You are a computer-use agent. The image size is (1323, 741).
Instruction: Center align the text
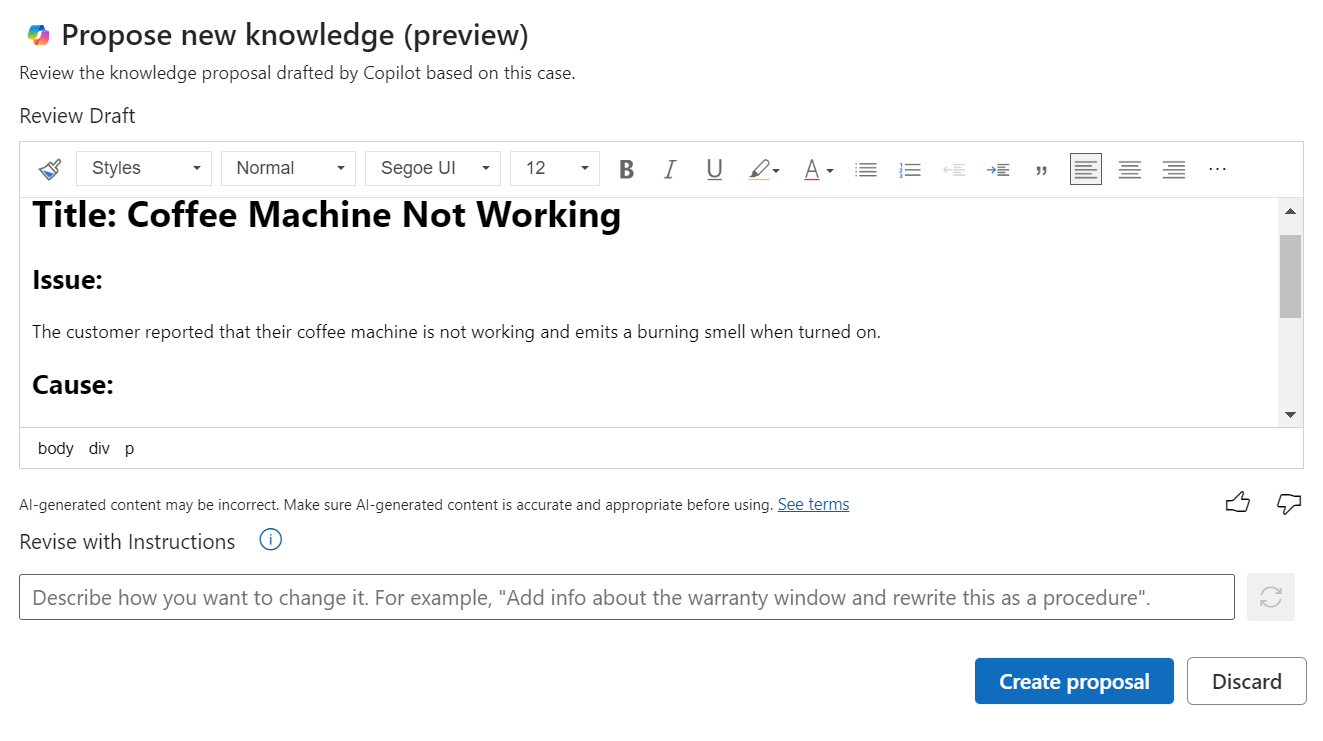[x=1130, y=169]
